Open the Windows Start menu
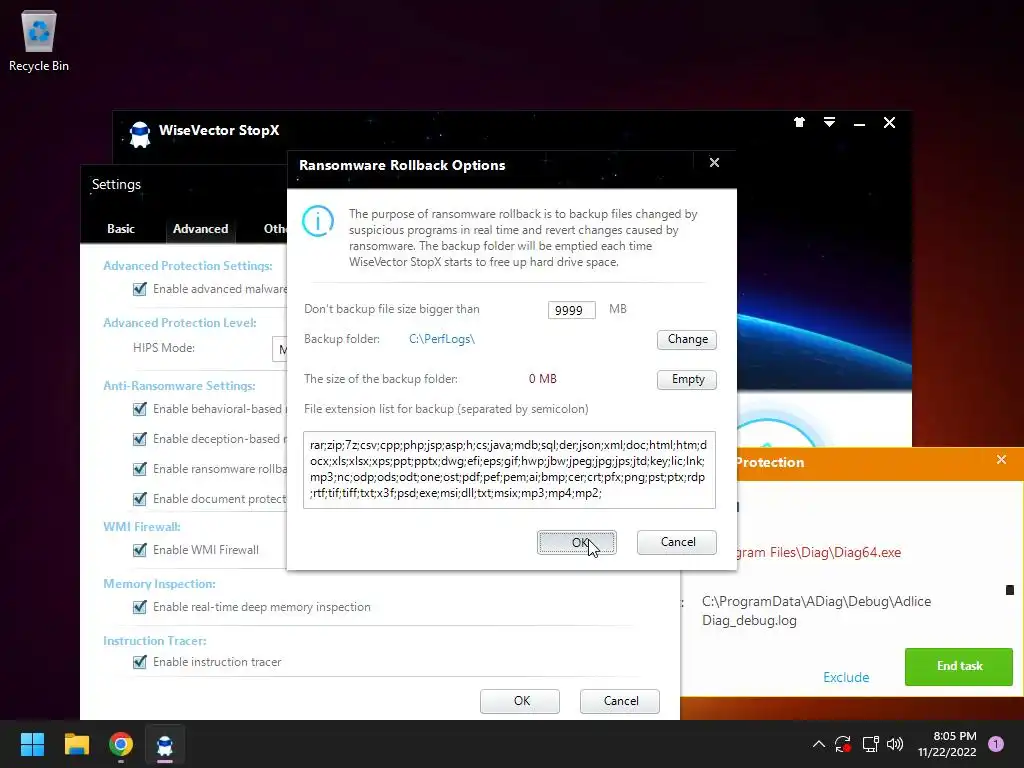Viewport: 1024px width, 768px height. (x=32, y=744)
